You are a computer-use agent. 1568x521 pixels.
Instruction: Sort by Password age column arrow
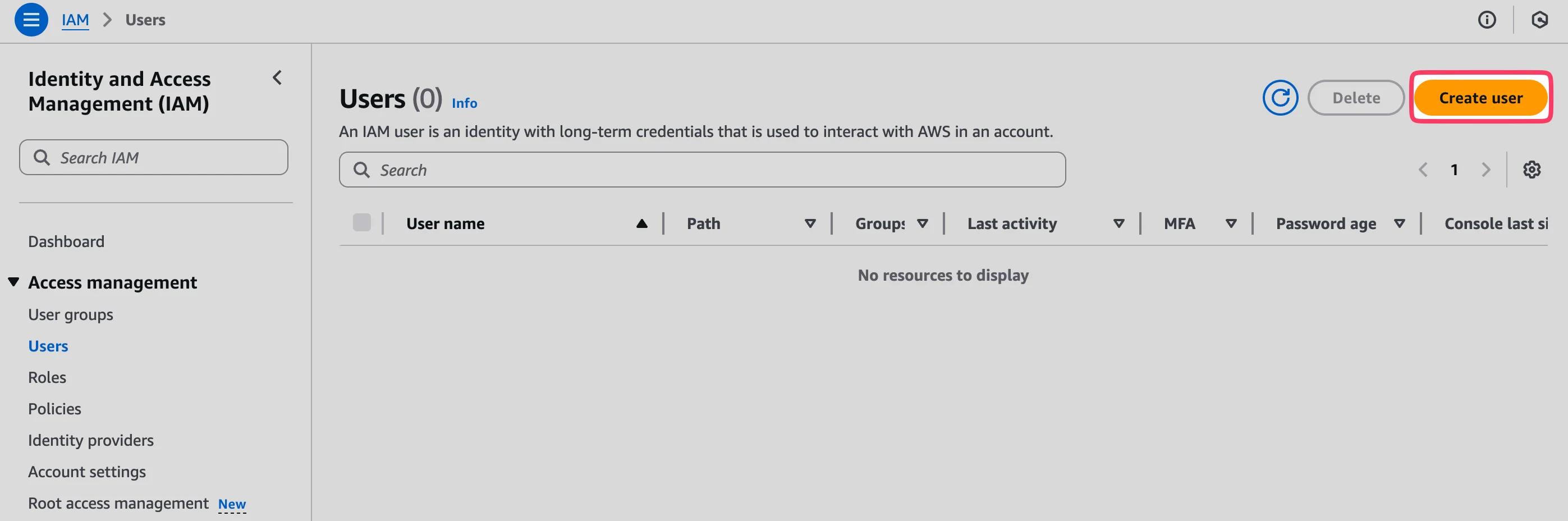tap(1400, 223)
